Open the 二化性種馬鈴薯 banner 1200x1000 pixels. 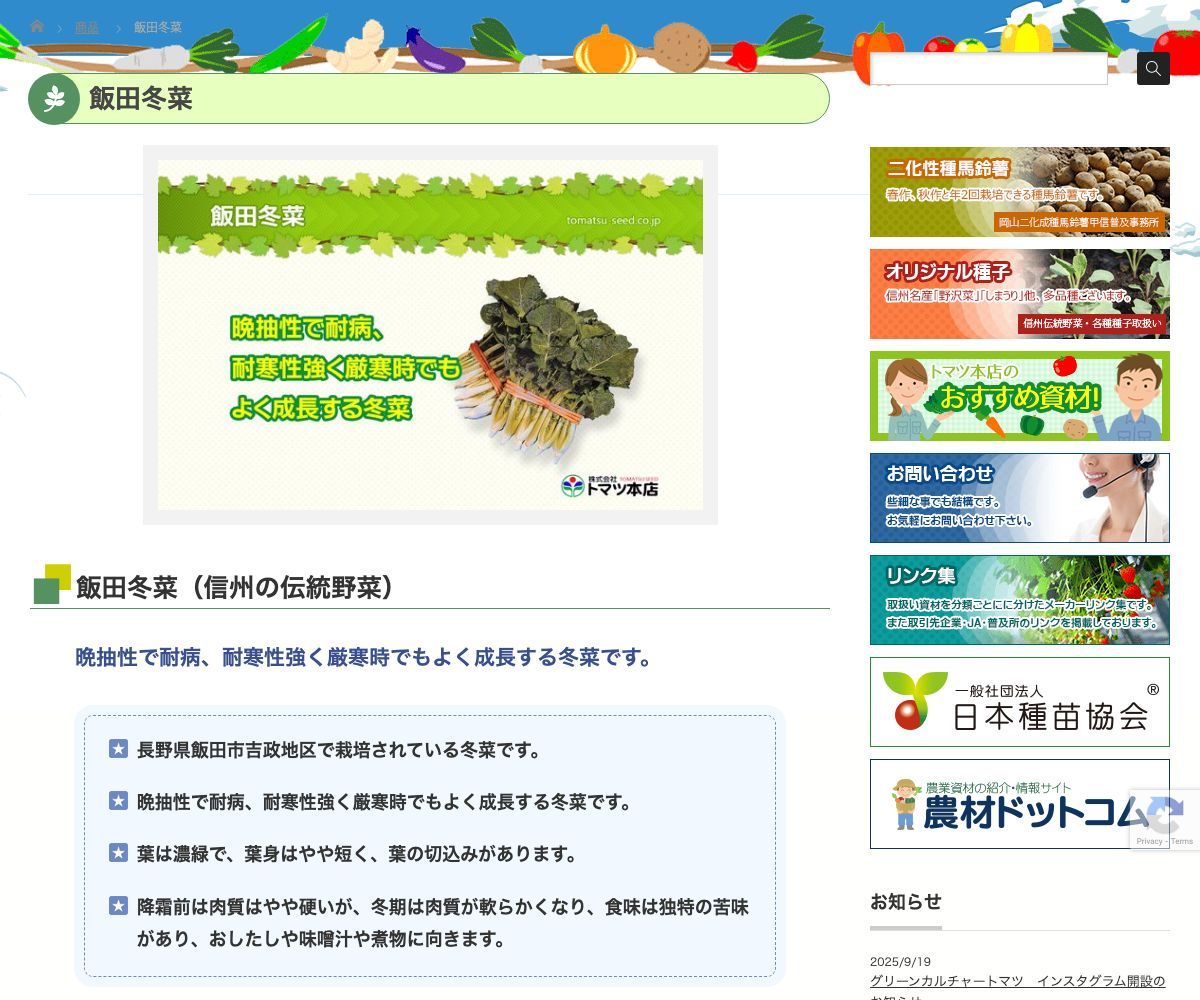1019,192
